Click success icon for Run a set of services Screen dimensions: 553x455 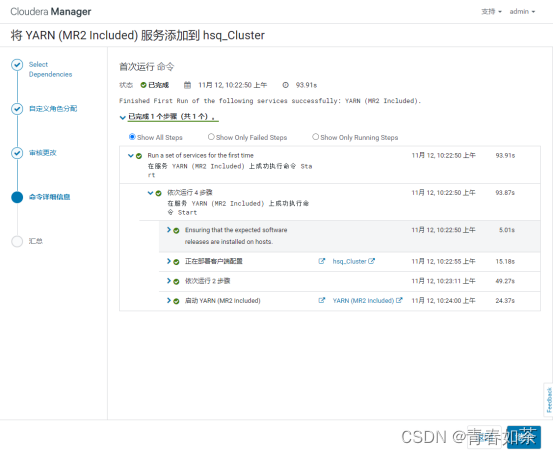point(139,156)
